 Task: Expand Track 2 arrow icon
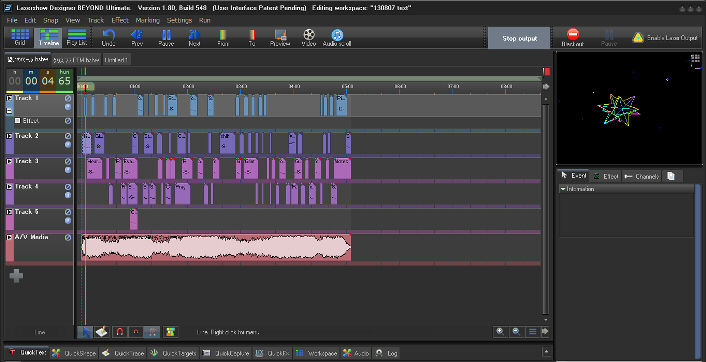tap(9, 136)
